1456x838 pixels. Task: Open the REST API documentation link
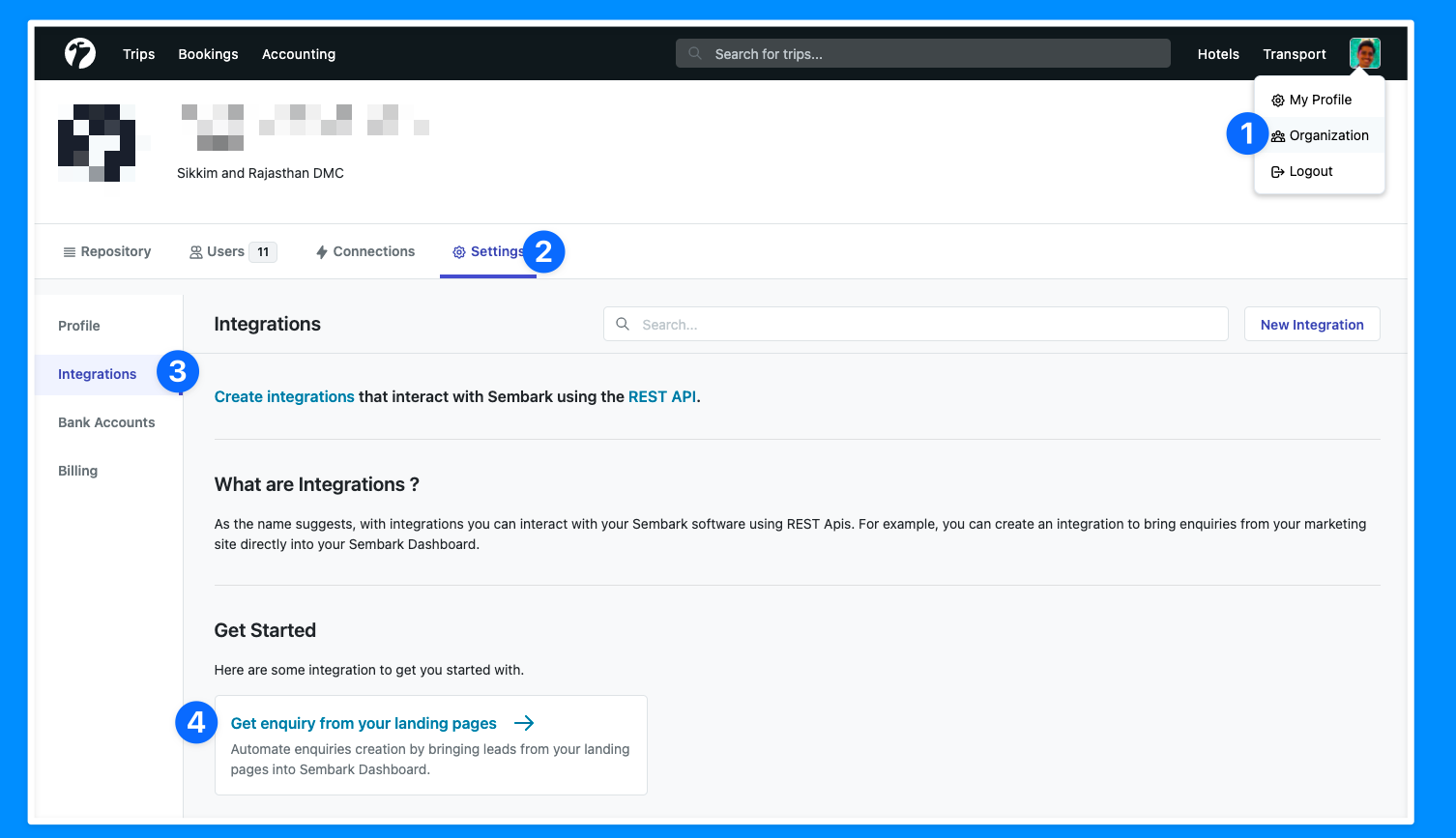coord(662,396)
